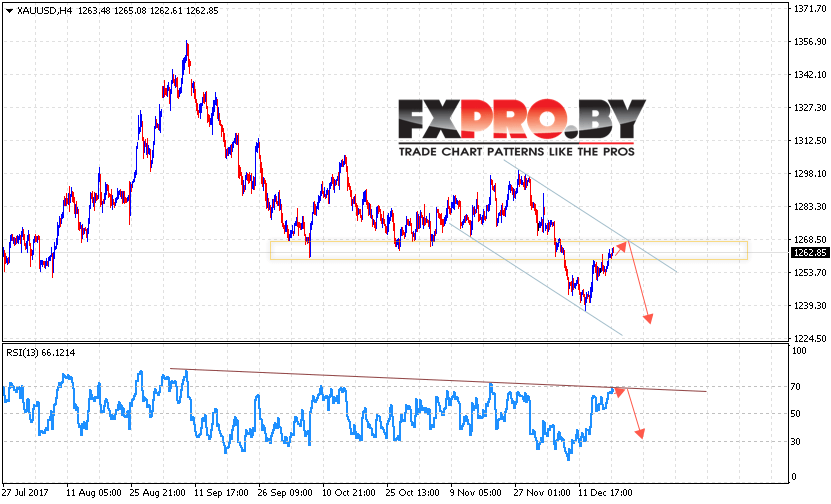Click the 9 Nov 05:00 time label
Viewport: 831px width, 504px height.
click(x=476, y=492)
